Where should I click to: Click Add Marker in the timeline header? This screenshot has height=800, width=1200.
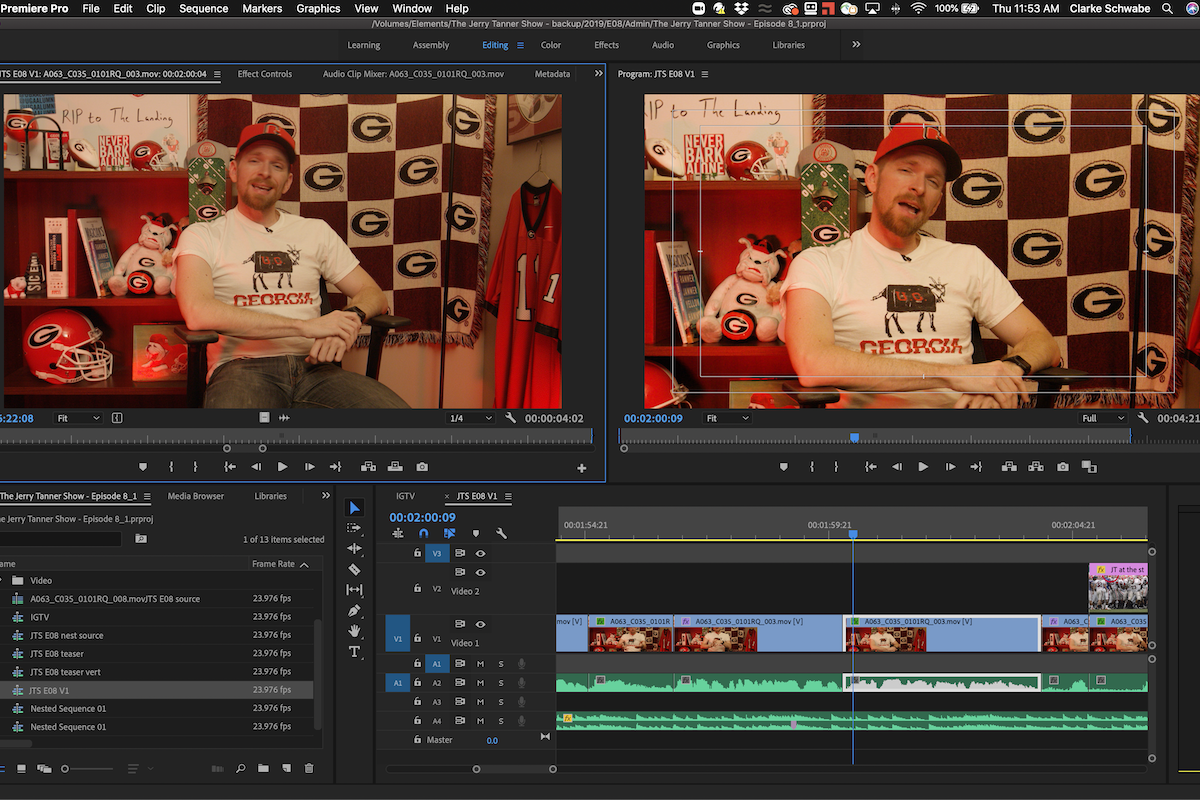point(476,534)
